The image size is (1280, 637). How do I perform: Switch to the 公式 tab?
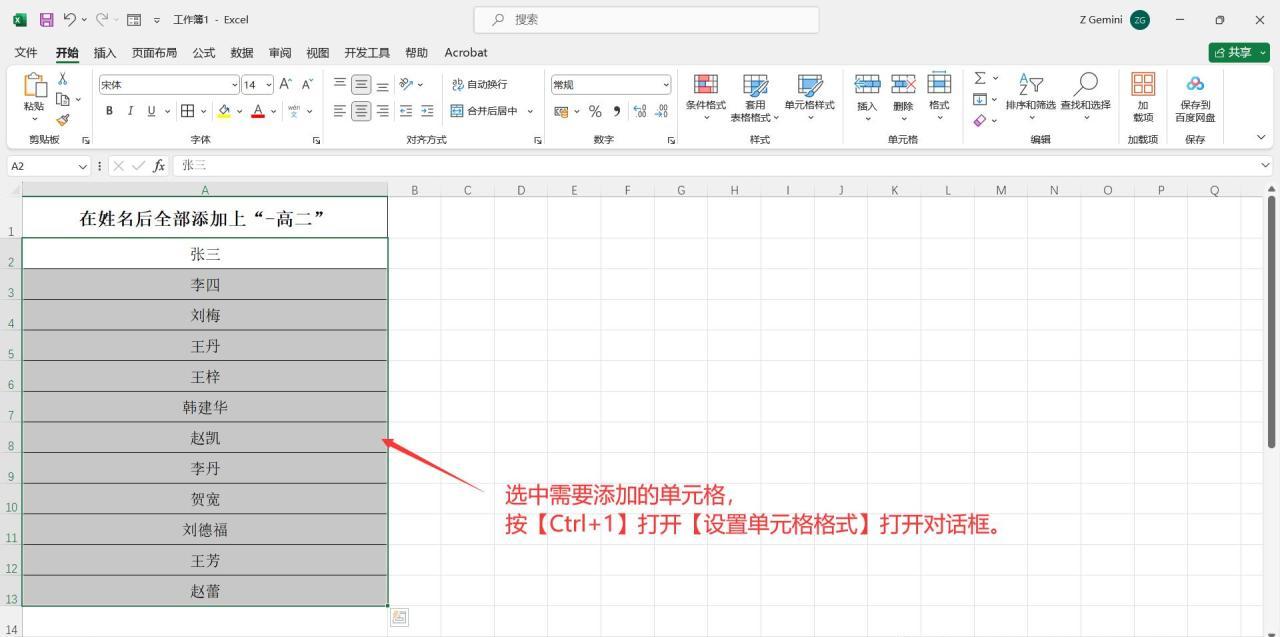(x=204, y=52)
